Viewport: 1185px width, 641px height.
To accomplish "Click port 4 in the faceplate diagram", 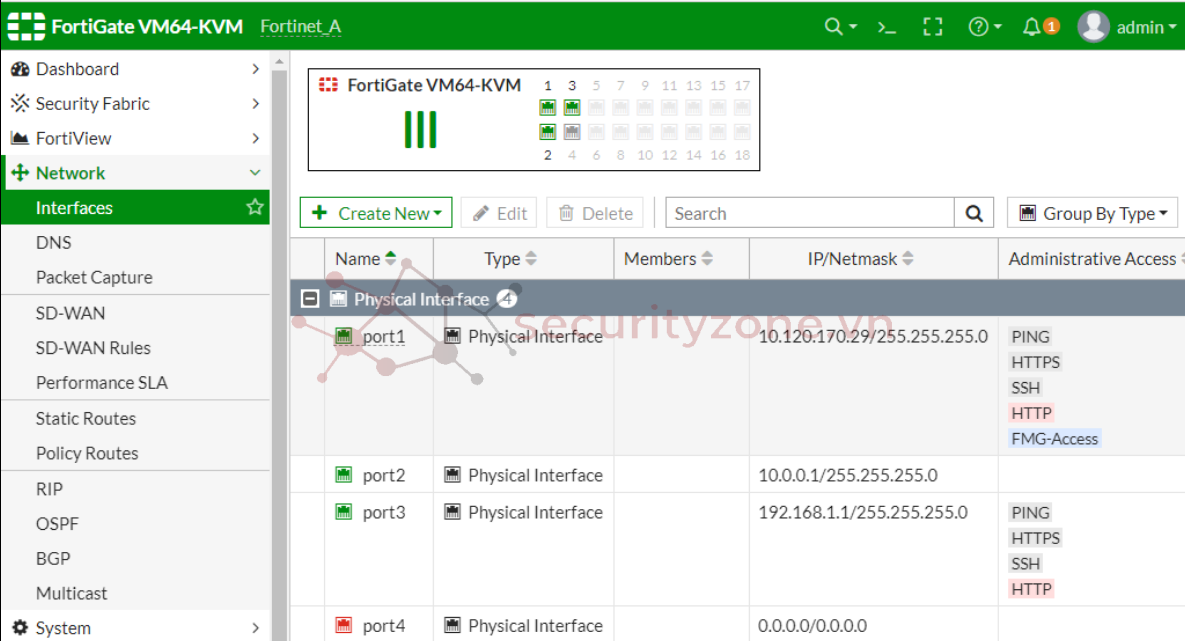I will click(x=572, y=132).
